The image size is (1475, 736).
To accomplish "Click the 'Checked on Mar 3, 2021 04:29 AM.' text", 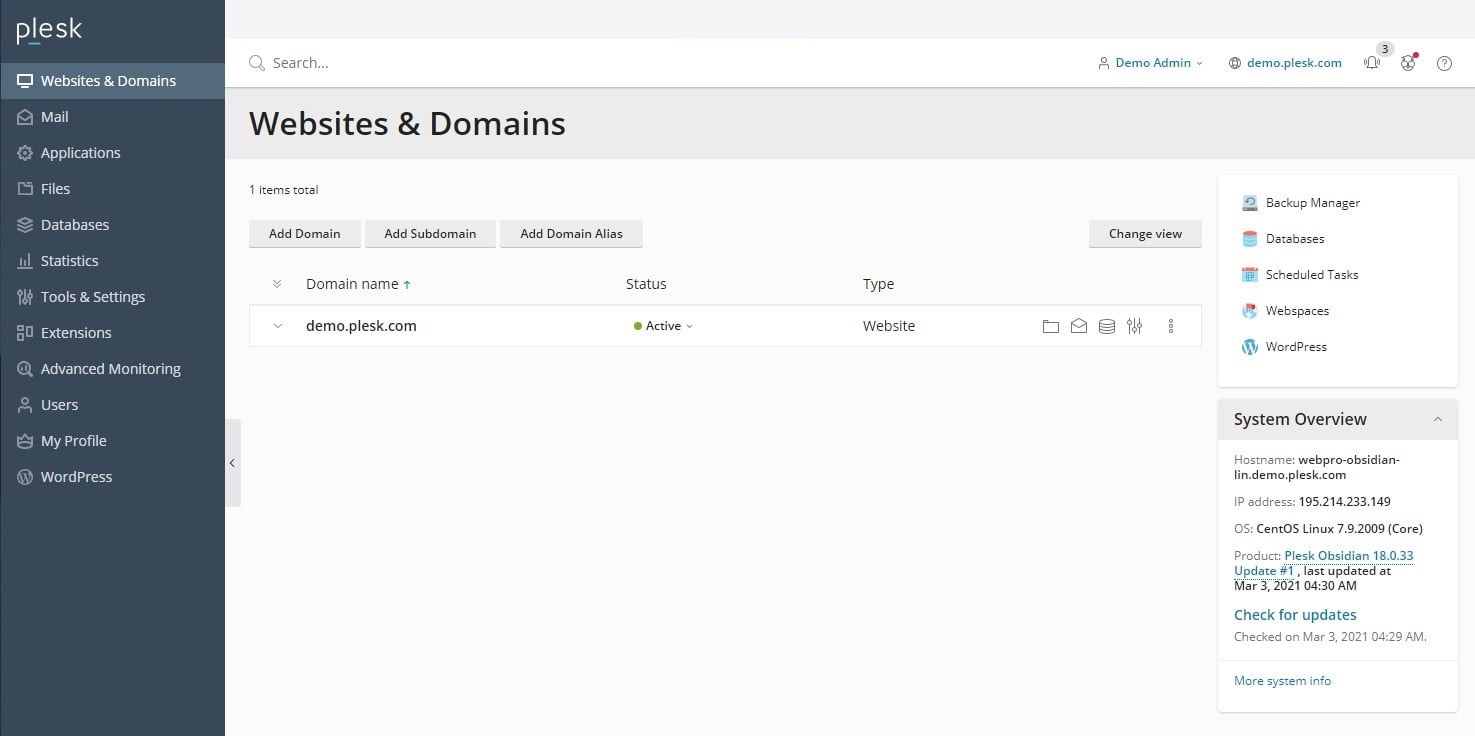I will click(x=1330, y=637).
